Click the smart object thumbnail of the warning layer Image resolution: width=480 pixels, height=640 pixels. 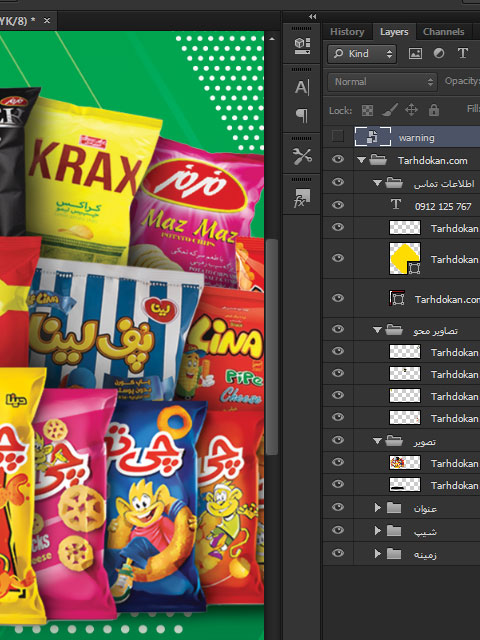pyautogui.click(x=373, y=137)
